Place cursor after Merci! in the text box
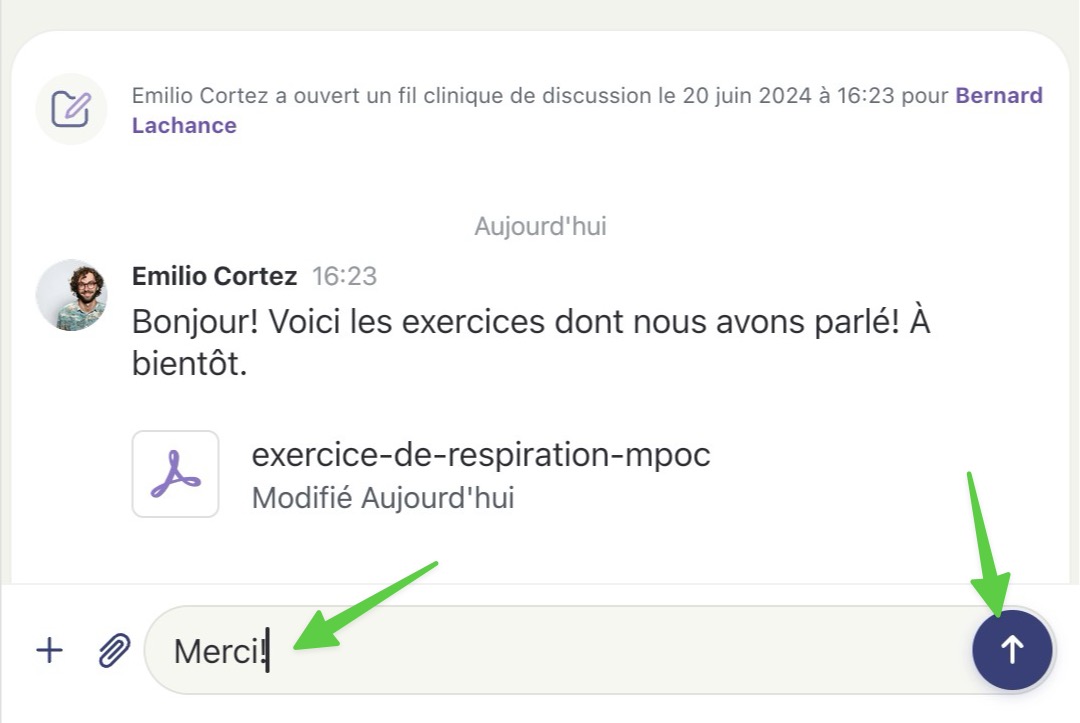 coord(270,651)
